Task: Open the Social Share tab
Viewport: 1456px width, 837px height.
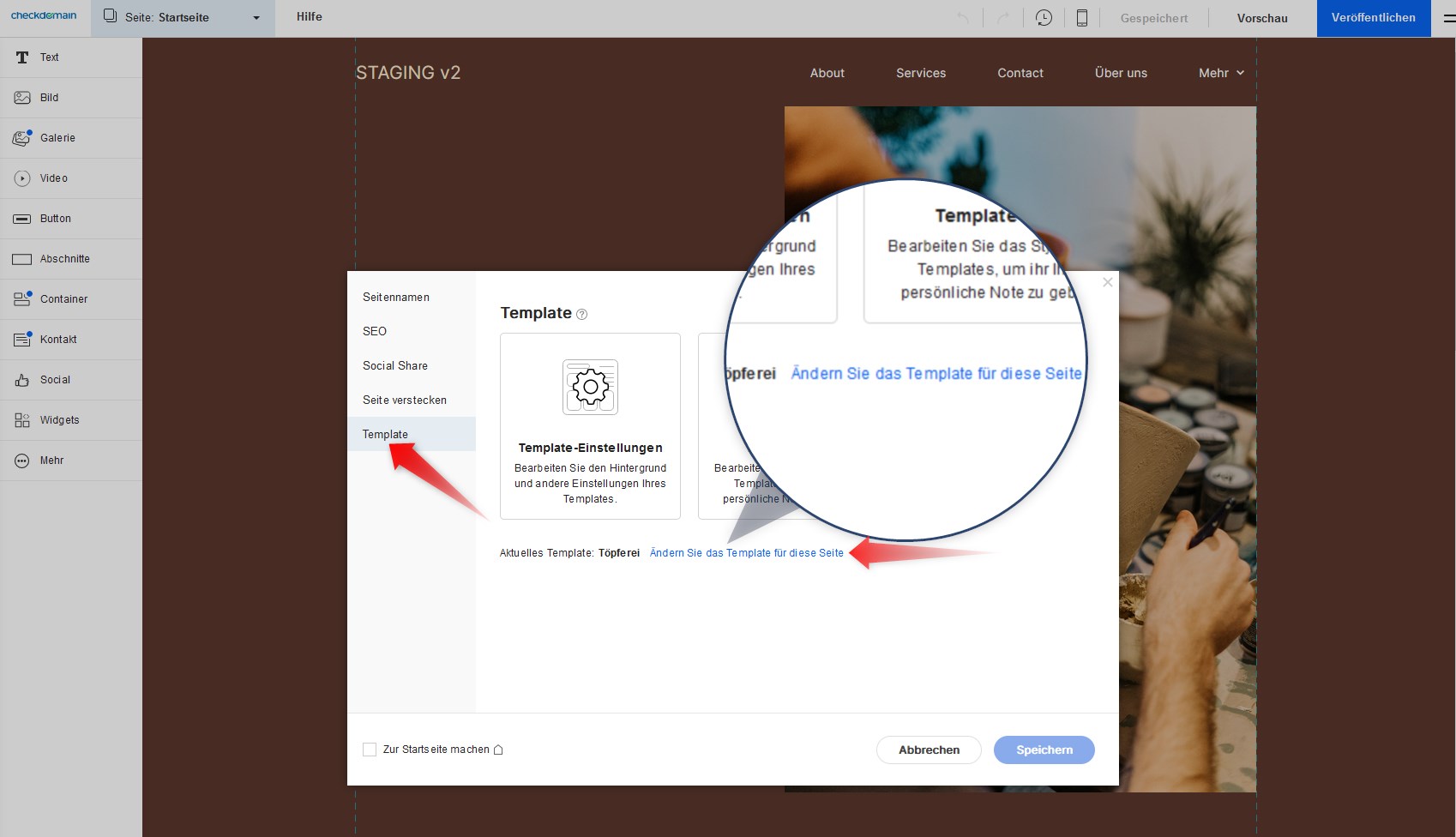Action: point(395,365)
